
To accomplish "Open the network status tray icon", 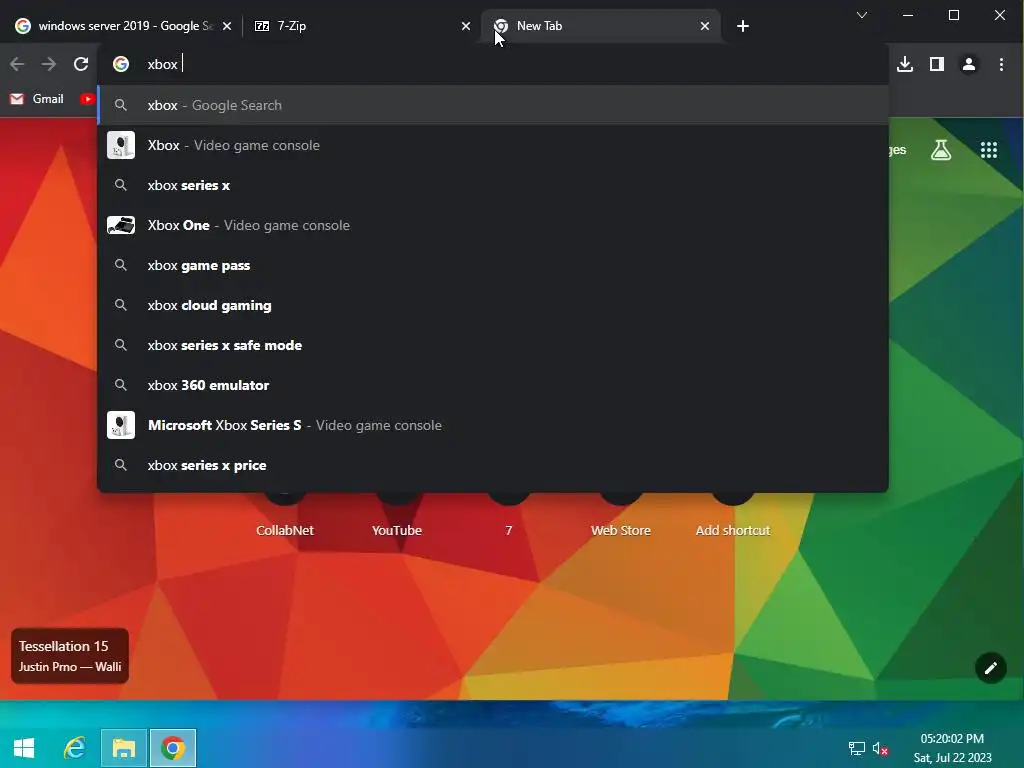I will click(856, 748).
